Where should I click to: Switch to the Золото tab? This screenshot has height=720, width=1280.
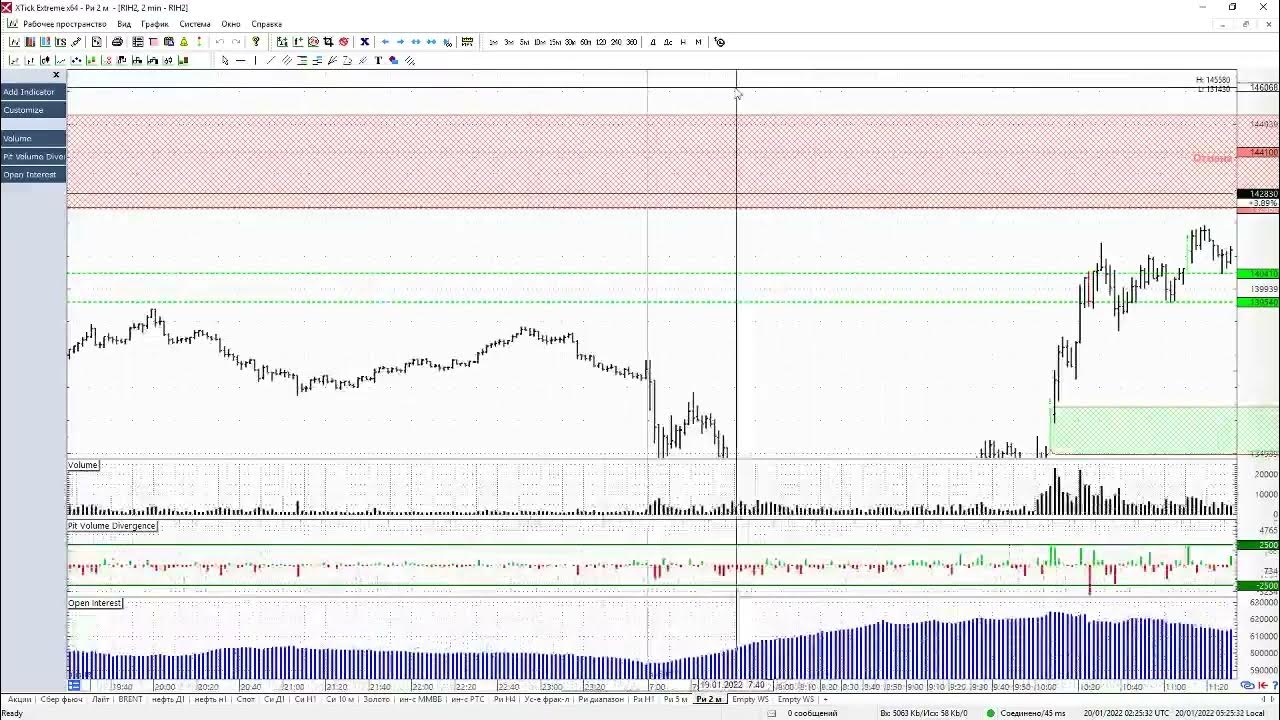tap(376, 699)
